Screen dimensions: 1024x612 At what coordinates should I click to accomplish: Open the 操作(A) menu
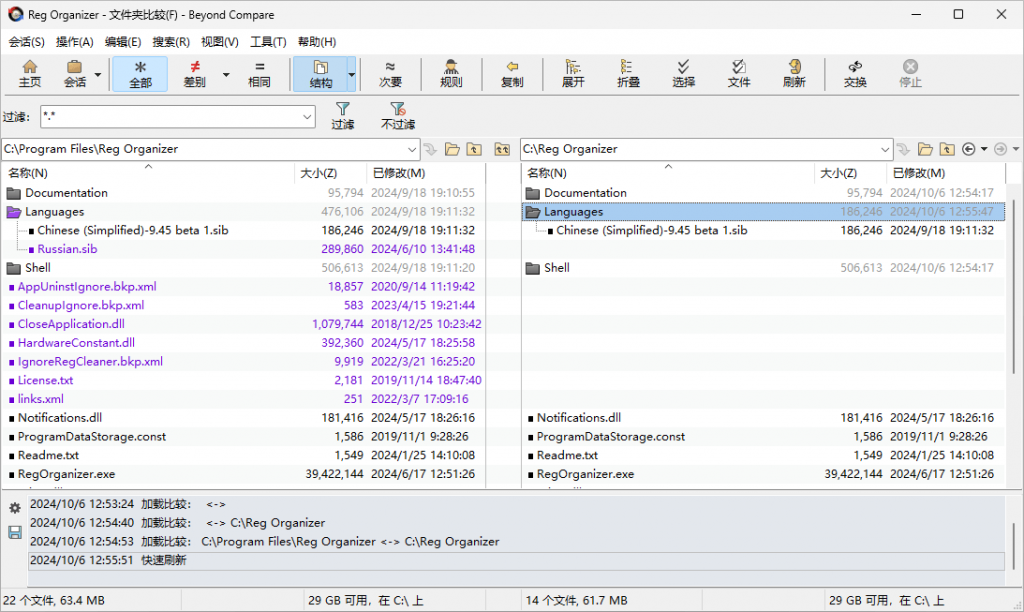[x=74, y=42]
